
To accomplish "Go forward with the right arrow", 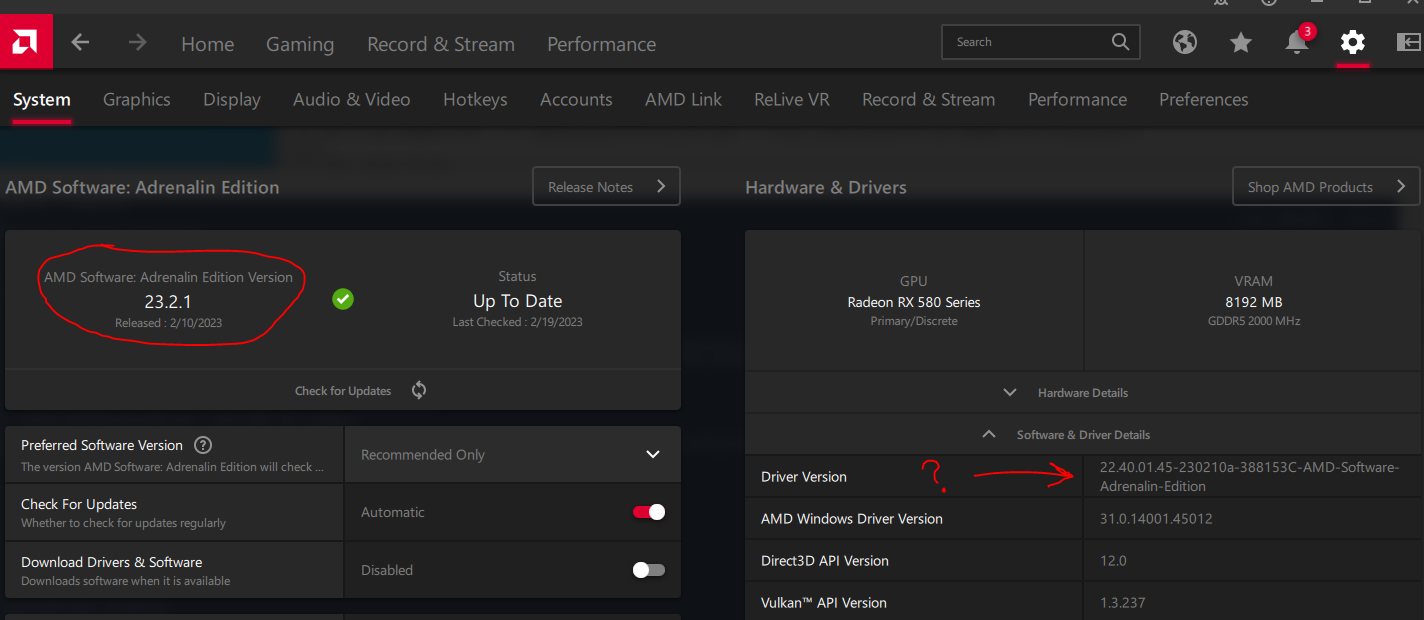I will click(138, 42).
